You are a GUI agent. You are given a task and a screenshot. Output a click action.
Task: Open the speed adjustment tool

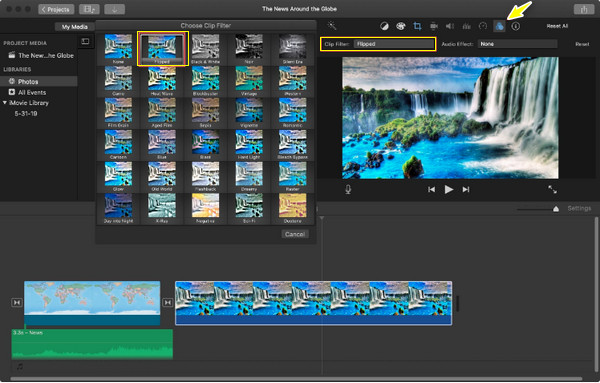pos(483,26)
